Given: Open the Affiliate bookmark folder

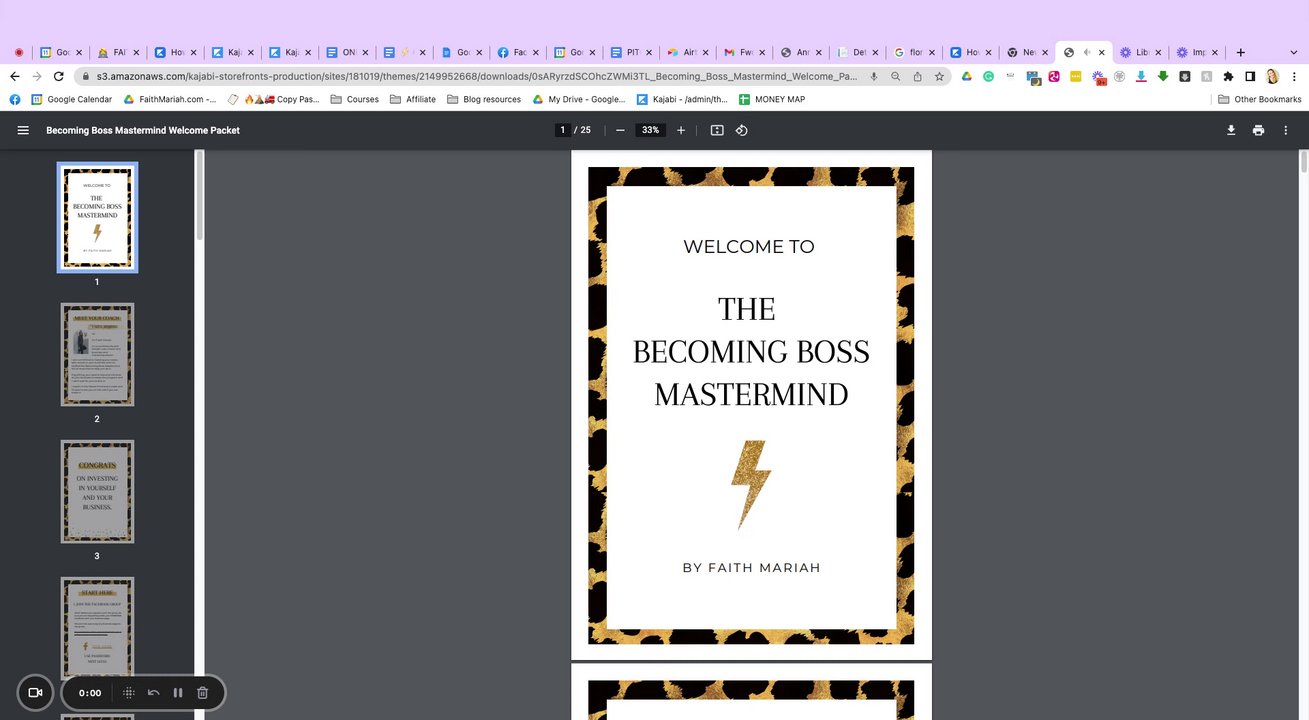Looking at the screenshot, I should click(412, 99).
